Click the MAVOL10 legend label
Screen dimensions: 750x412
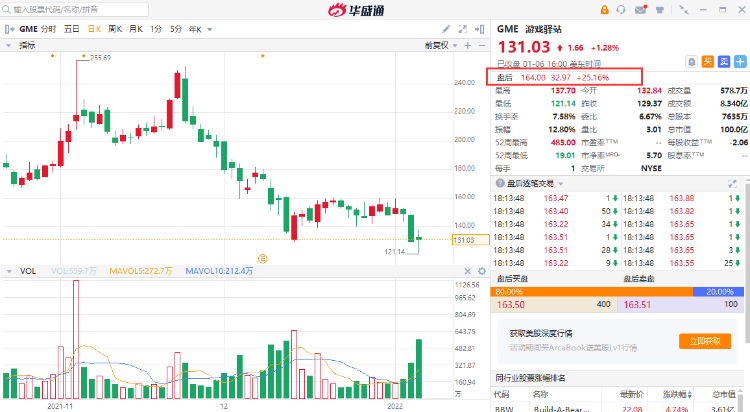[219, 271]
